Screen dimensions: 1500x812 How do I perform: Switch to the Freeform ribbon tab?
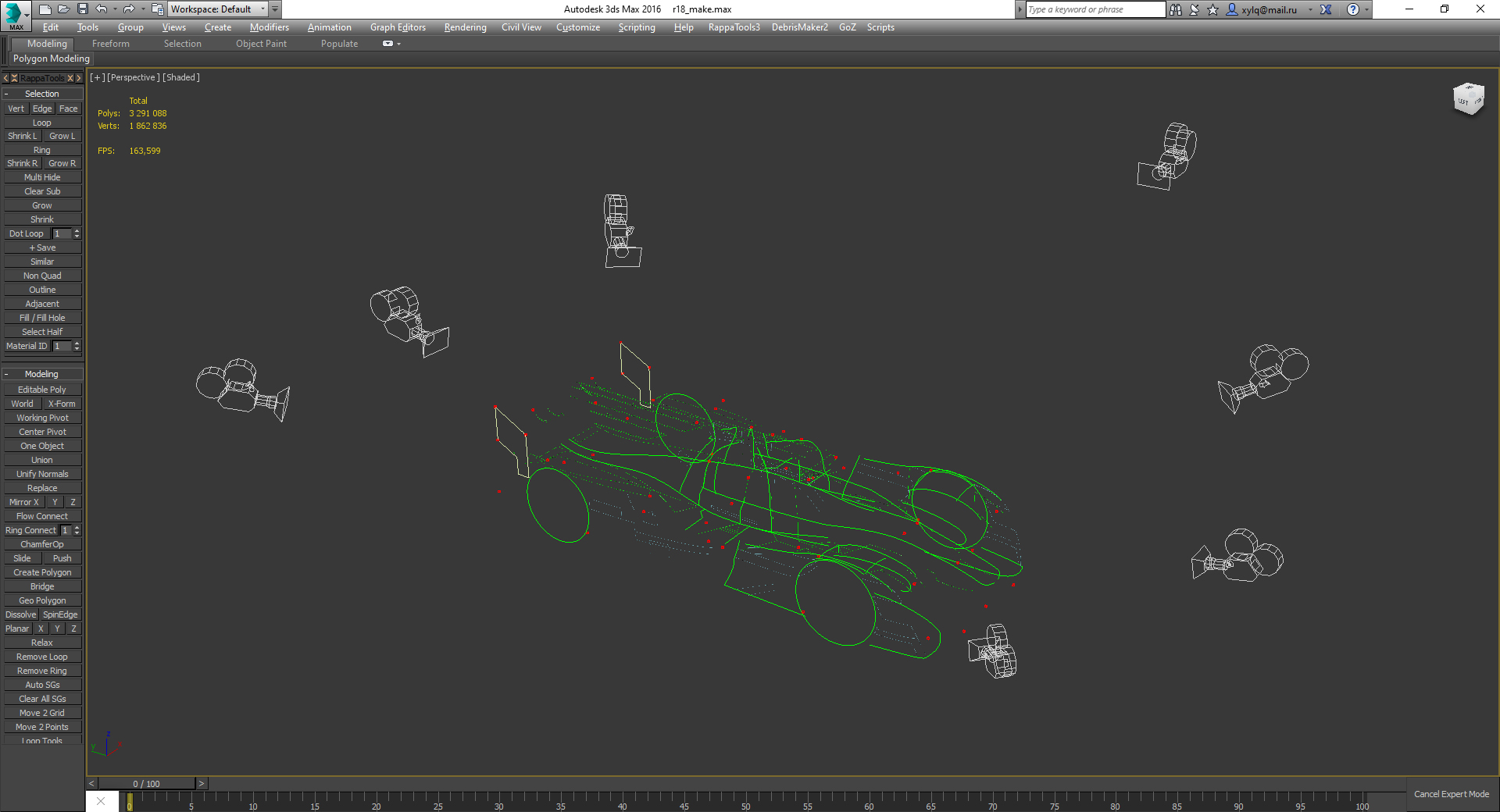111,44
